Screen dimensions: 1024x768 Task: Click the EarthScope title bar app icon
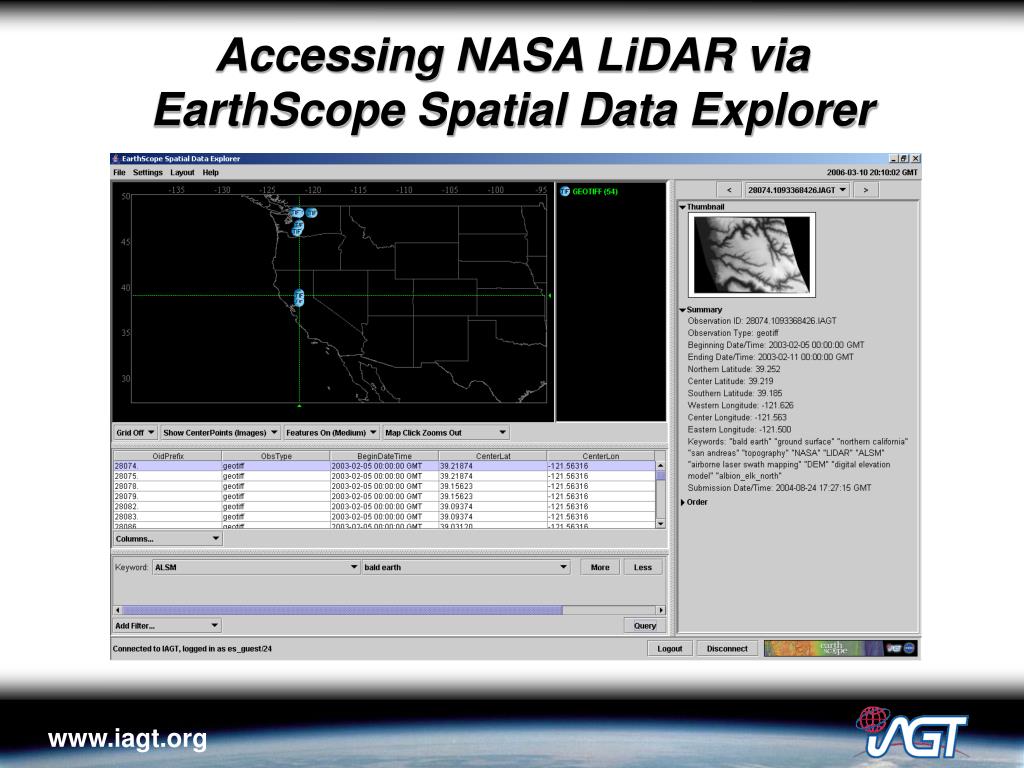[116, 159]
